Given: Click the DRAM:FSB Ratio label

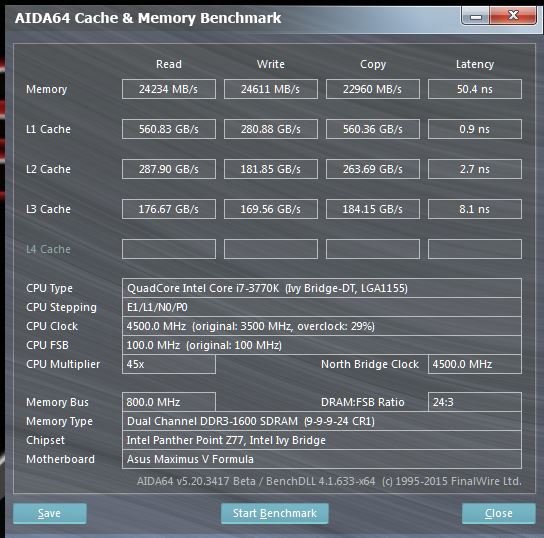Looking at the screenshot, I should point(363,402).
